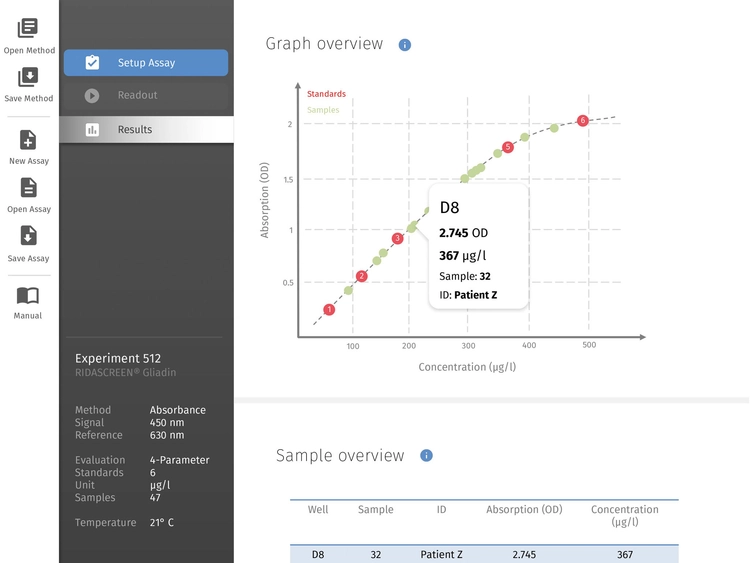750x563 pixels.
Task: Go to the Readout step
Action: pyautogui.click(x=146, y=95)
